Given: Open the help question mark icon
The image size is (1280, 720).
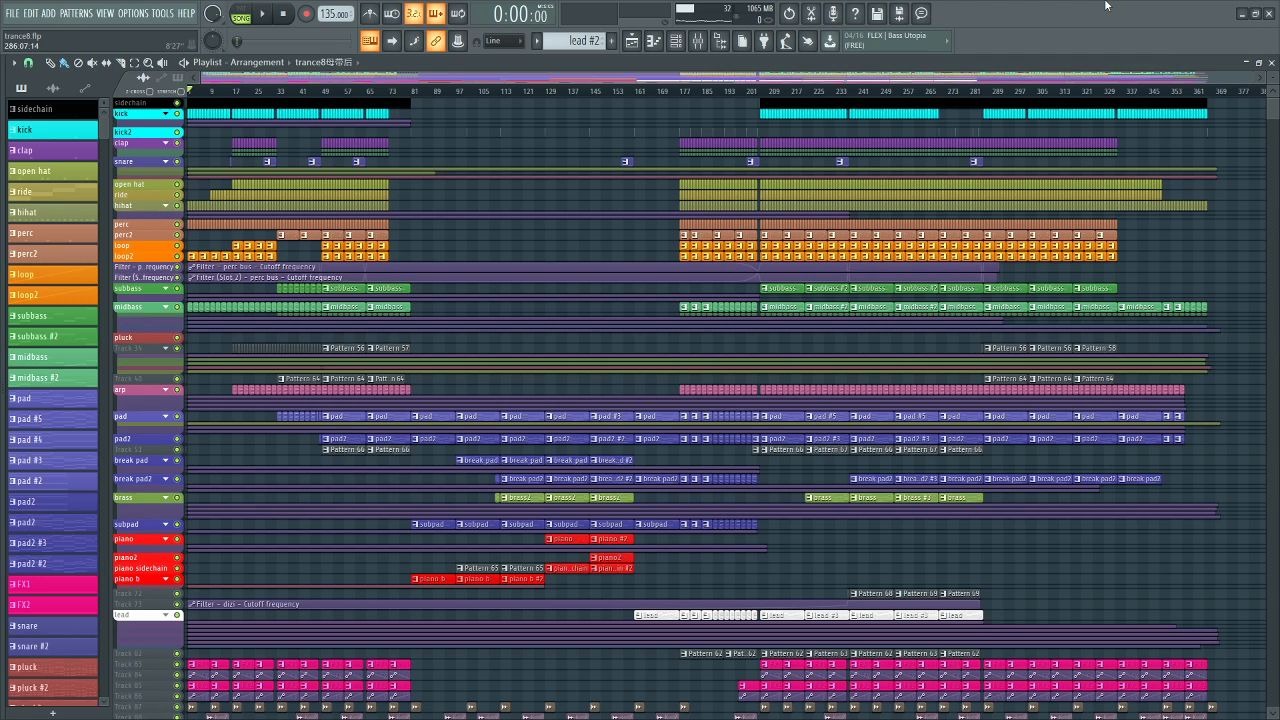Looking at the screenshot, I should tap(855, 14).
